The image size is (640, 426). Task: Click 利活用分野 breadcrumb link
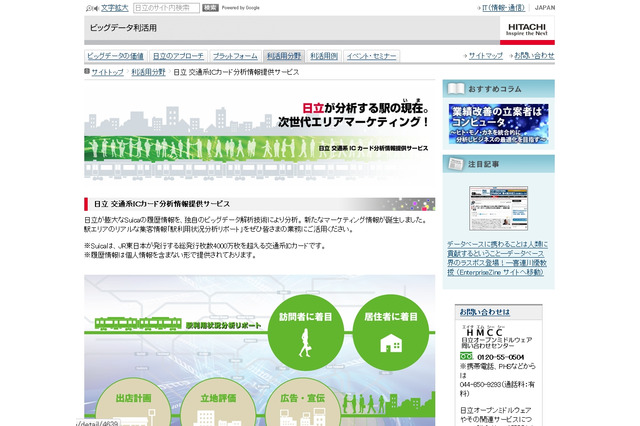click(x=148, y=72)
